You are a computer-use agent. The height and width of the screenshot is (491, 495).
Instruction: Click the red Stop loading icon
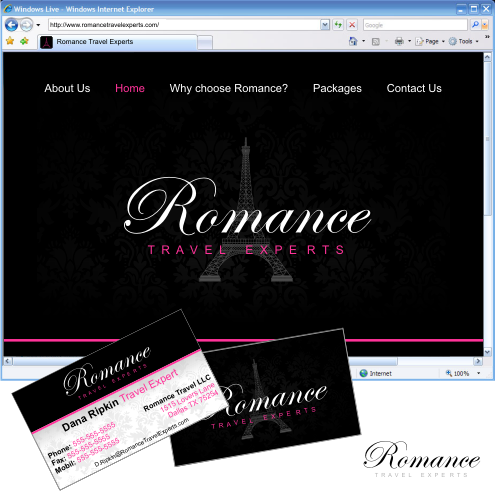[352, 25]
